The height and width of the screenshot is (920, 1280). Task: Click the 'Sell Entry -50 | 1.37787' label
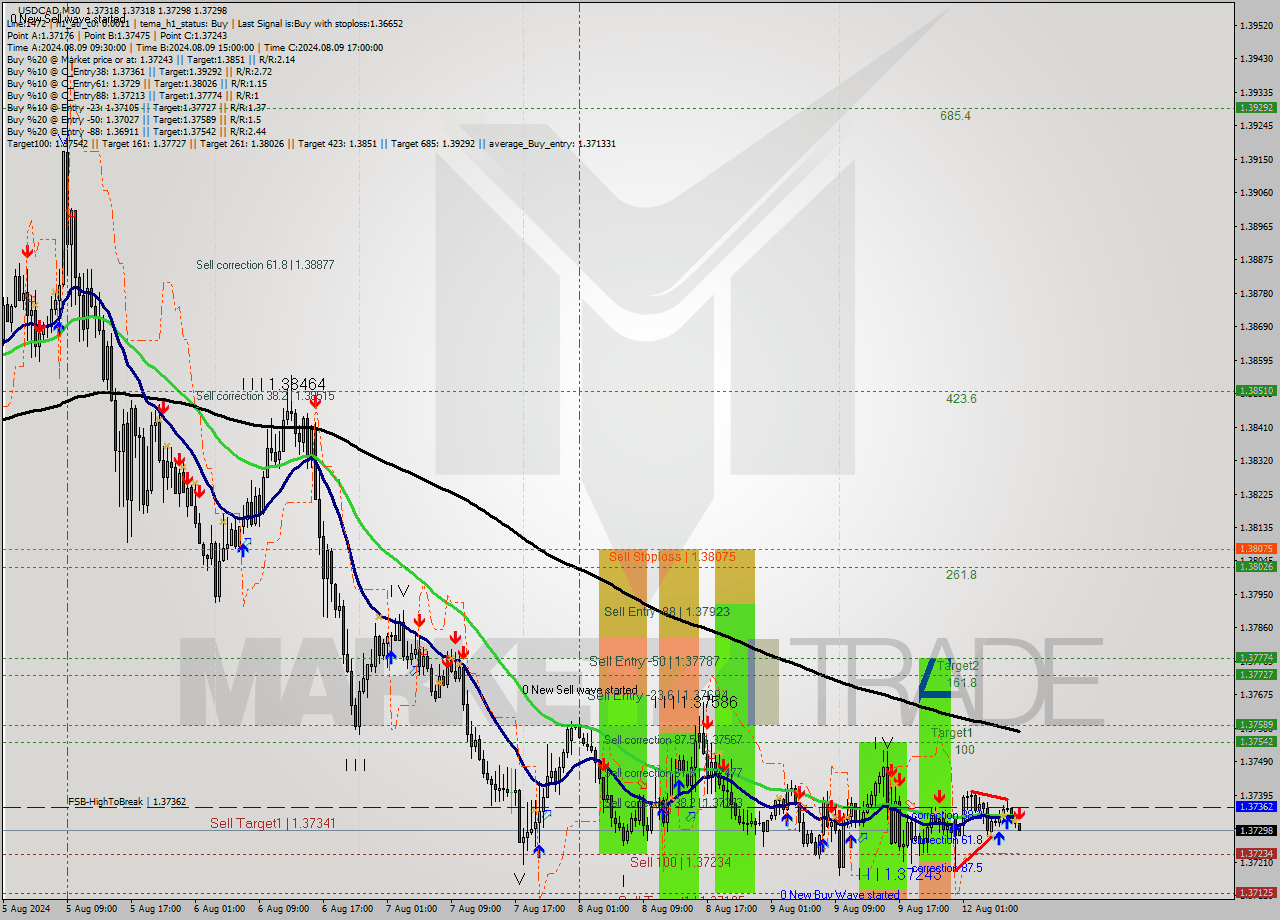pos(654,661)
